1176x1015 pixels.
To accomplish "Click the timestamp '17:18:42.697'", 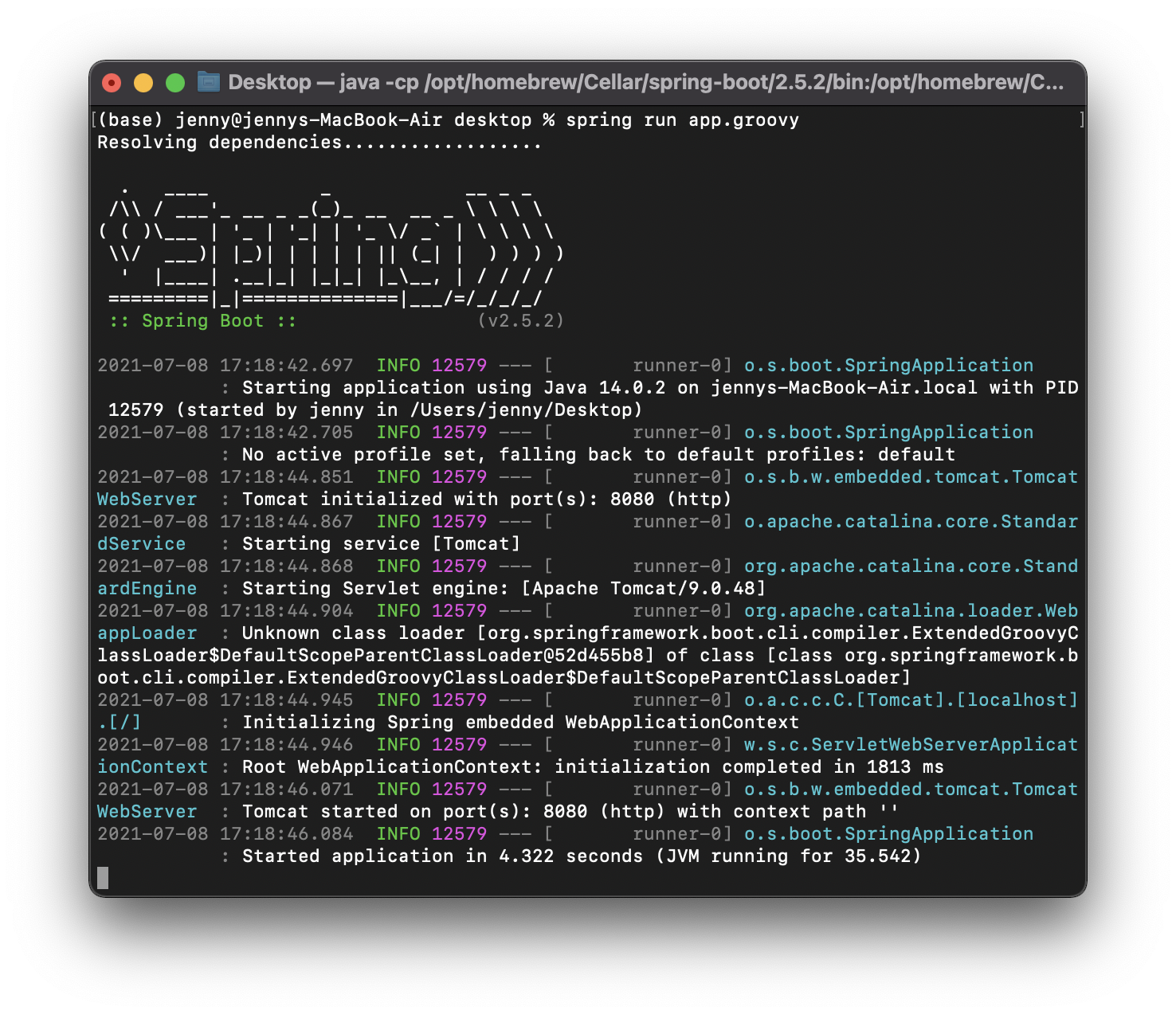I will click(x=287, y=366).
